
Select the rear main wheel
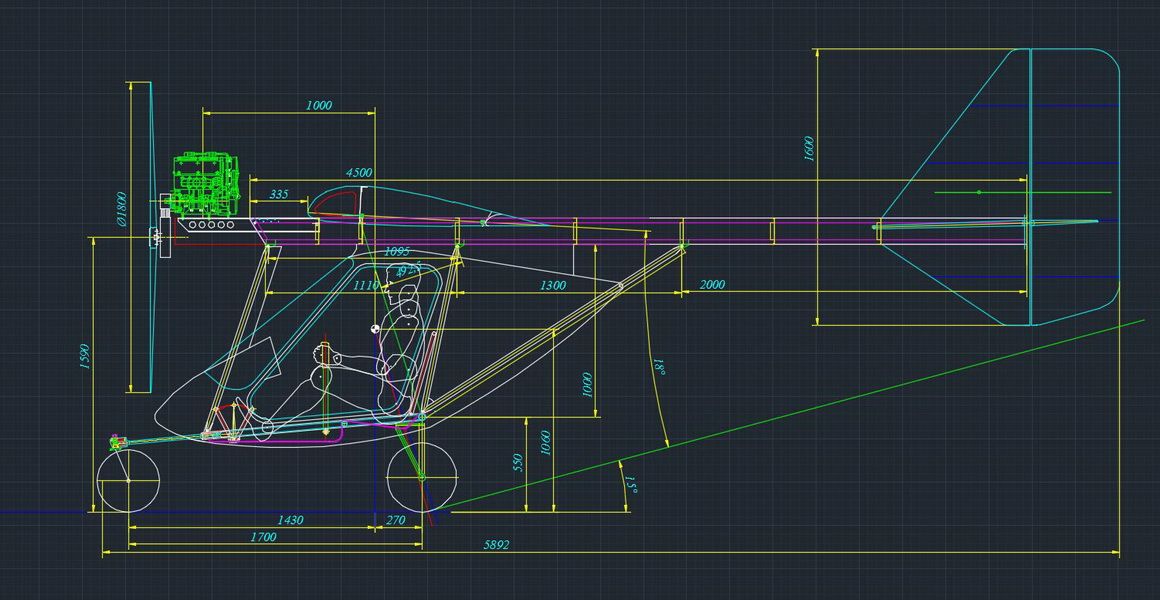coord(421,478)
